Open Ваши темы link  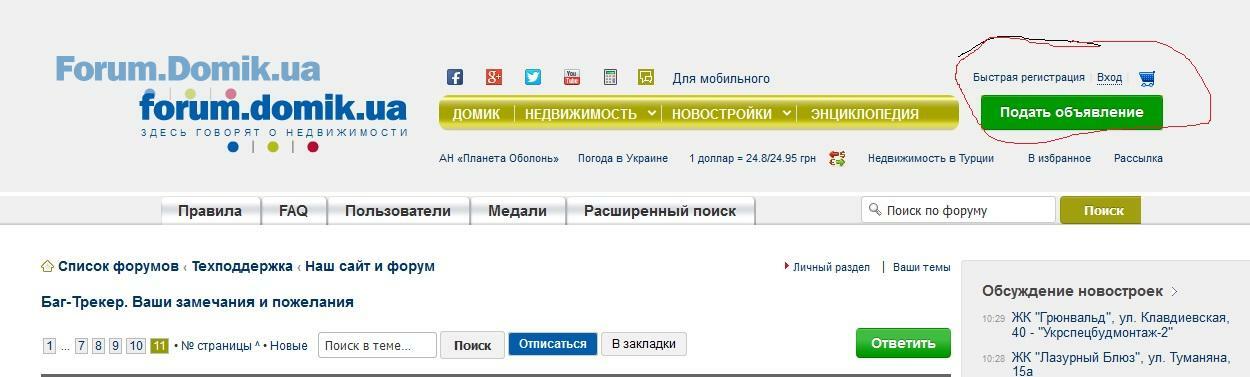(x=921, y=267)
